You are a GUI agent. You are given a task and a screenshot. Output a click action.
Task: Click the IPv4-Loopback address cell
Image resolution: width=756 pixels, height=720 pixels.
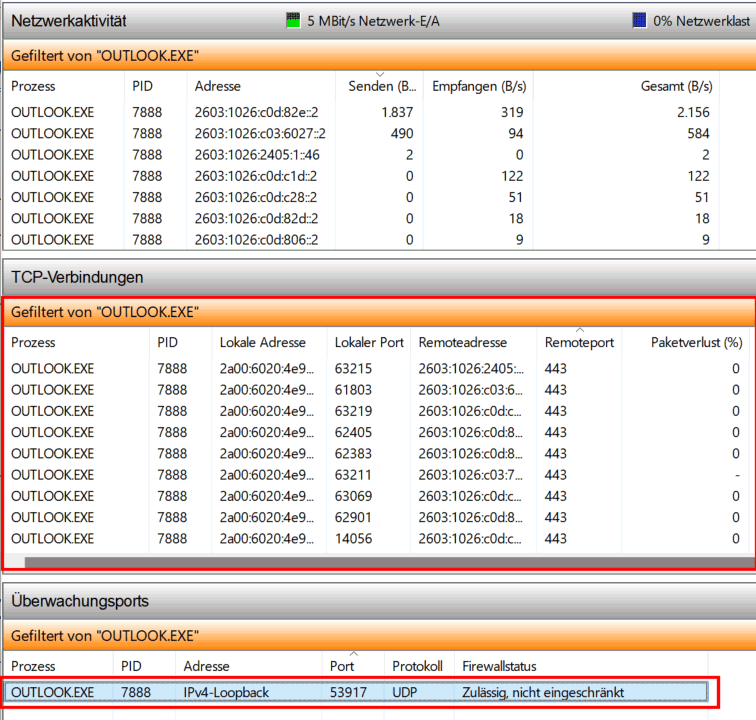[226, 693]
